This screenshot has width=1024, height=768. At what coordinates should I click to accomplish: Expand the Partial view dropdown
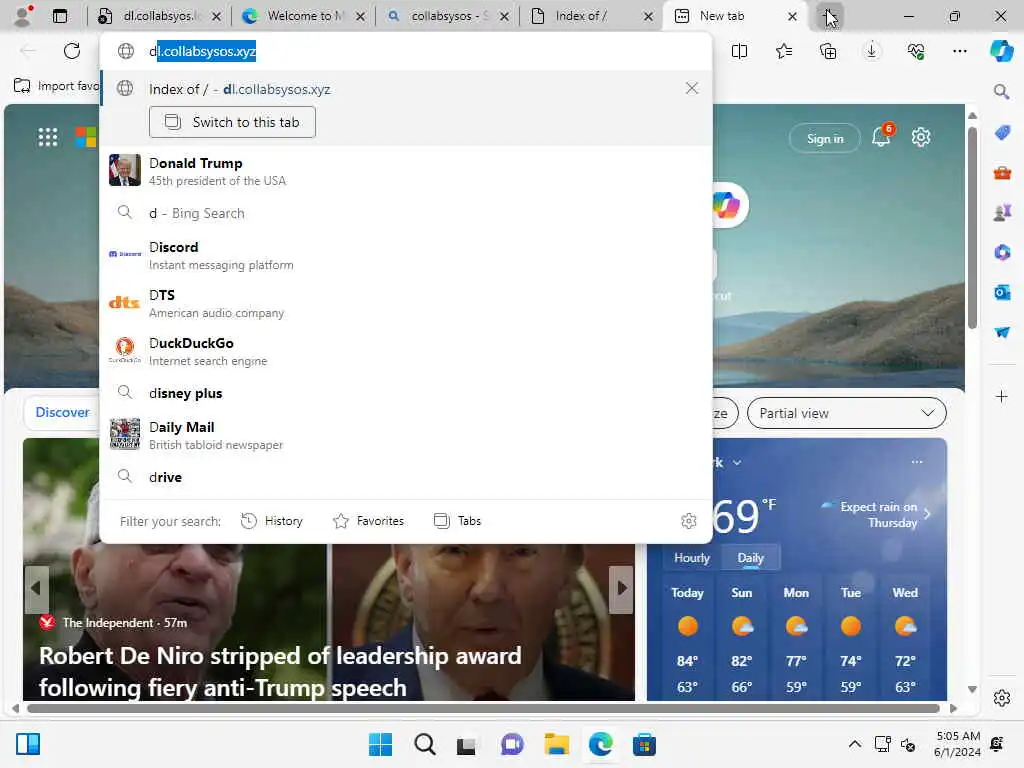tap(846, 413)
